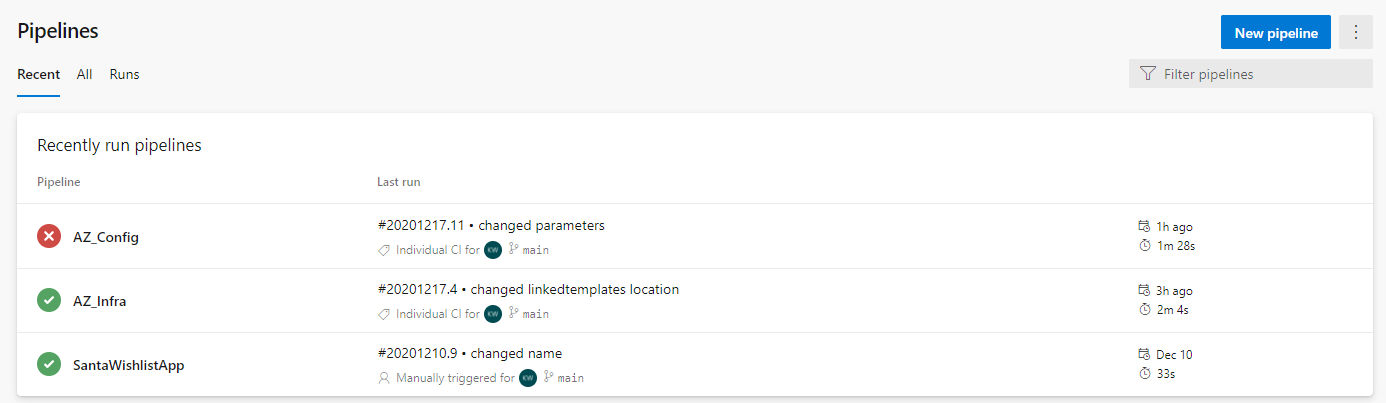1386x403 pixels.
Task: Click the person icon beside Manually triggered
Action: [384, 378]
